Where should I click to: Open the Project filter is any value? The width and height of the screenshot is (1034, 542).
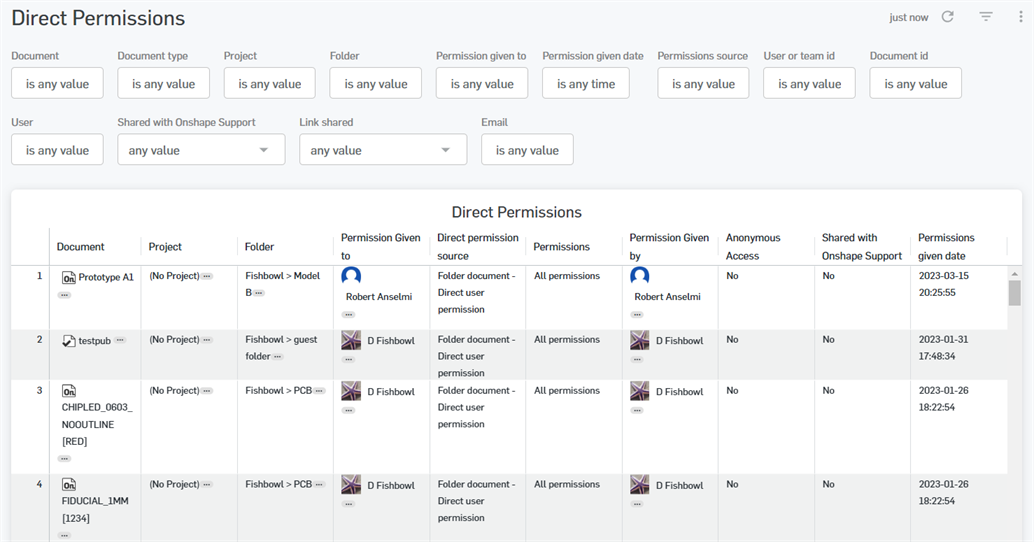coord(270,83)
